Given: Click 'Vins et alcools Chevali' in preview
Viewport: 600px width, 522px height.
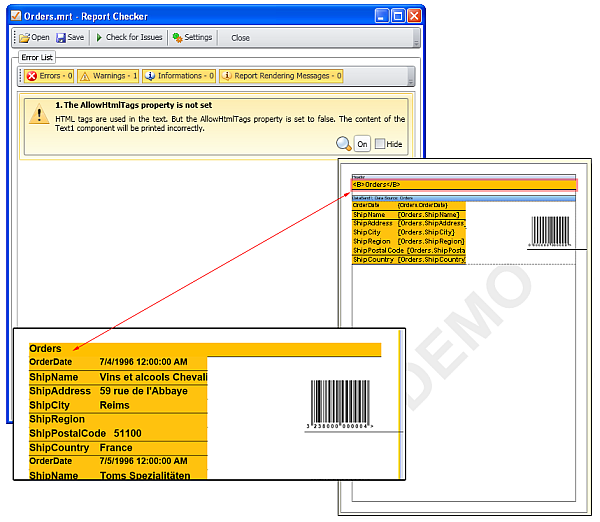Looking at the screenshot, I should 153,377.
